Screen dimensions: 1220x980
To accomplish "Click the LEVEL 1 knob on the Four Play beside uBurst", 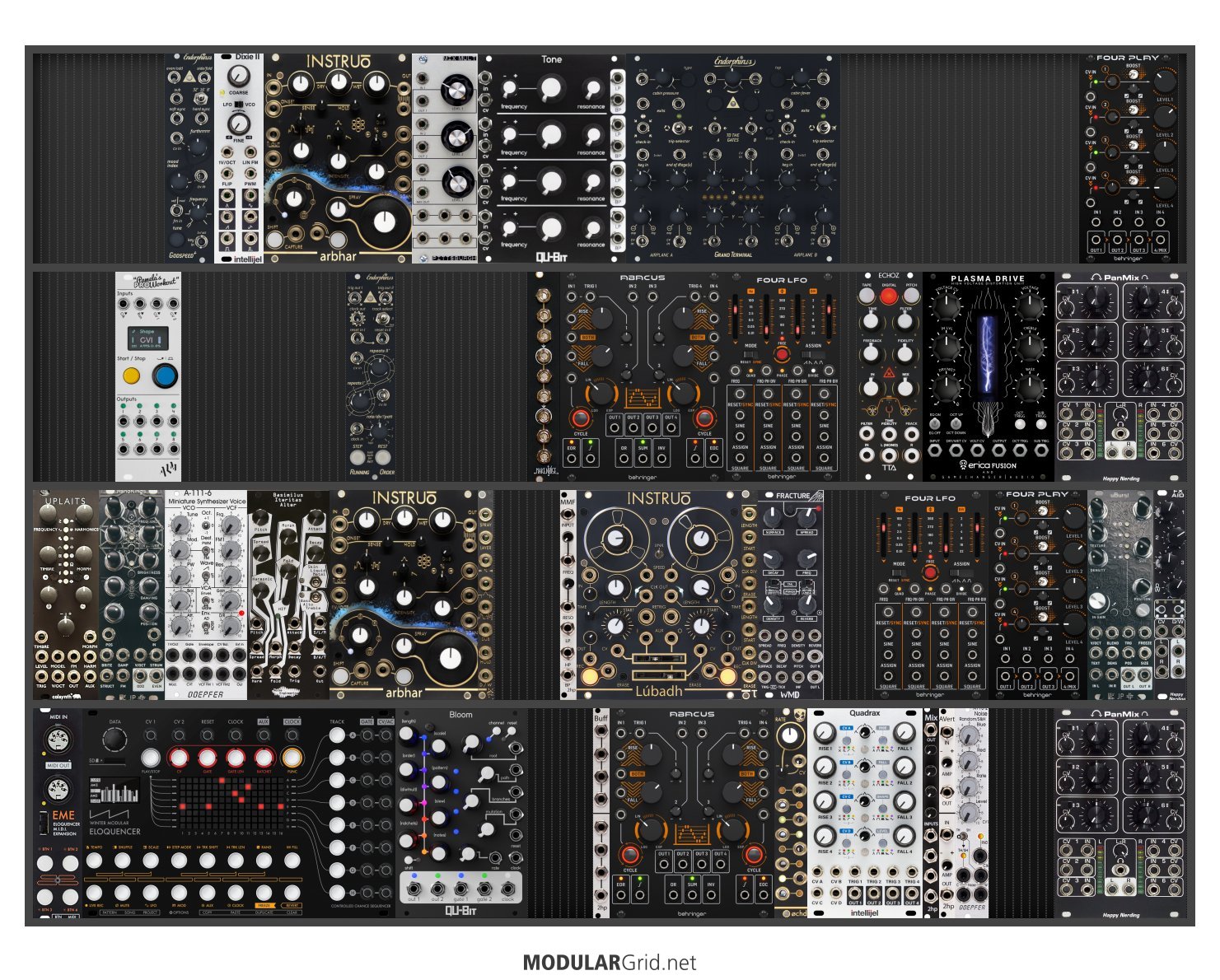I will [1073, 518].
